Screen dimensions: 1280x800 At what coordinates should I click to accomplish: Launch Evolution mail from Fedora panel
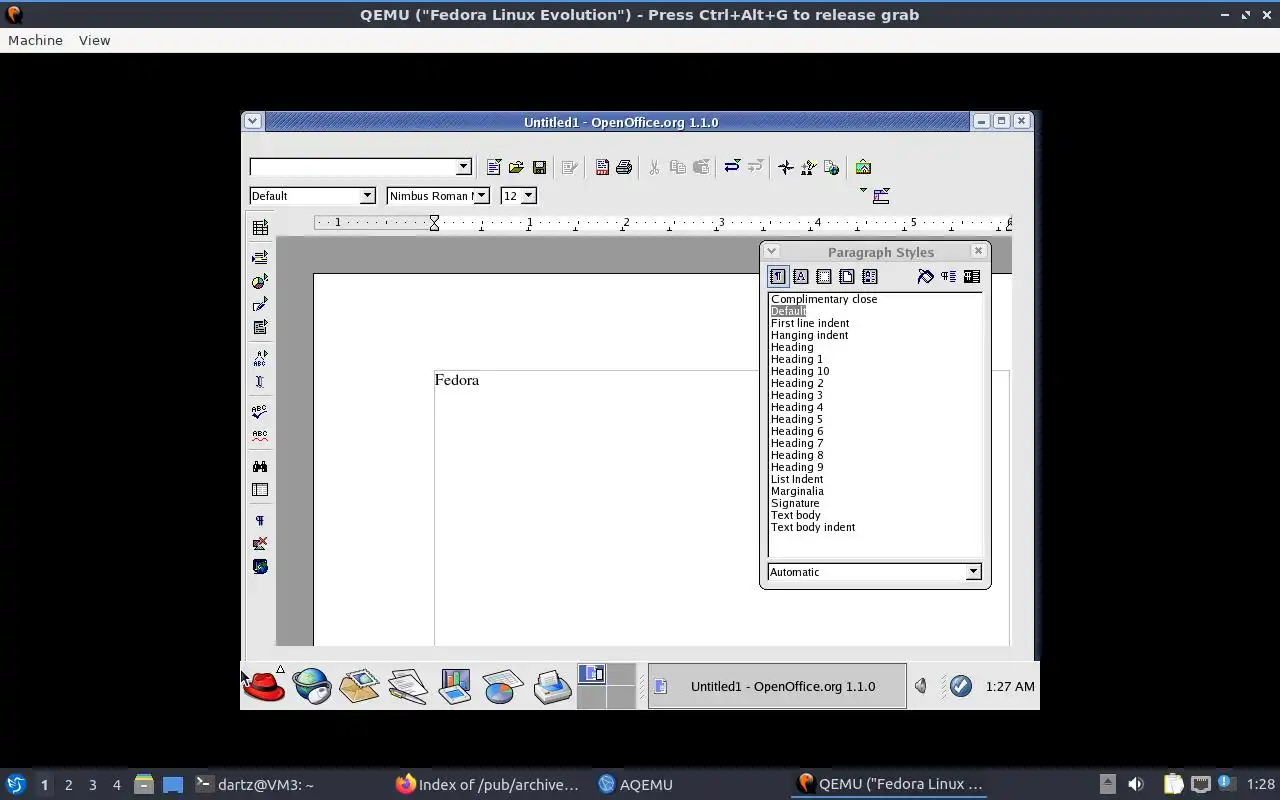359,686
